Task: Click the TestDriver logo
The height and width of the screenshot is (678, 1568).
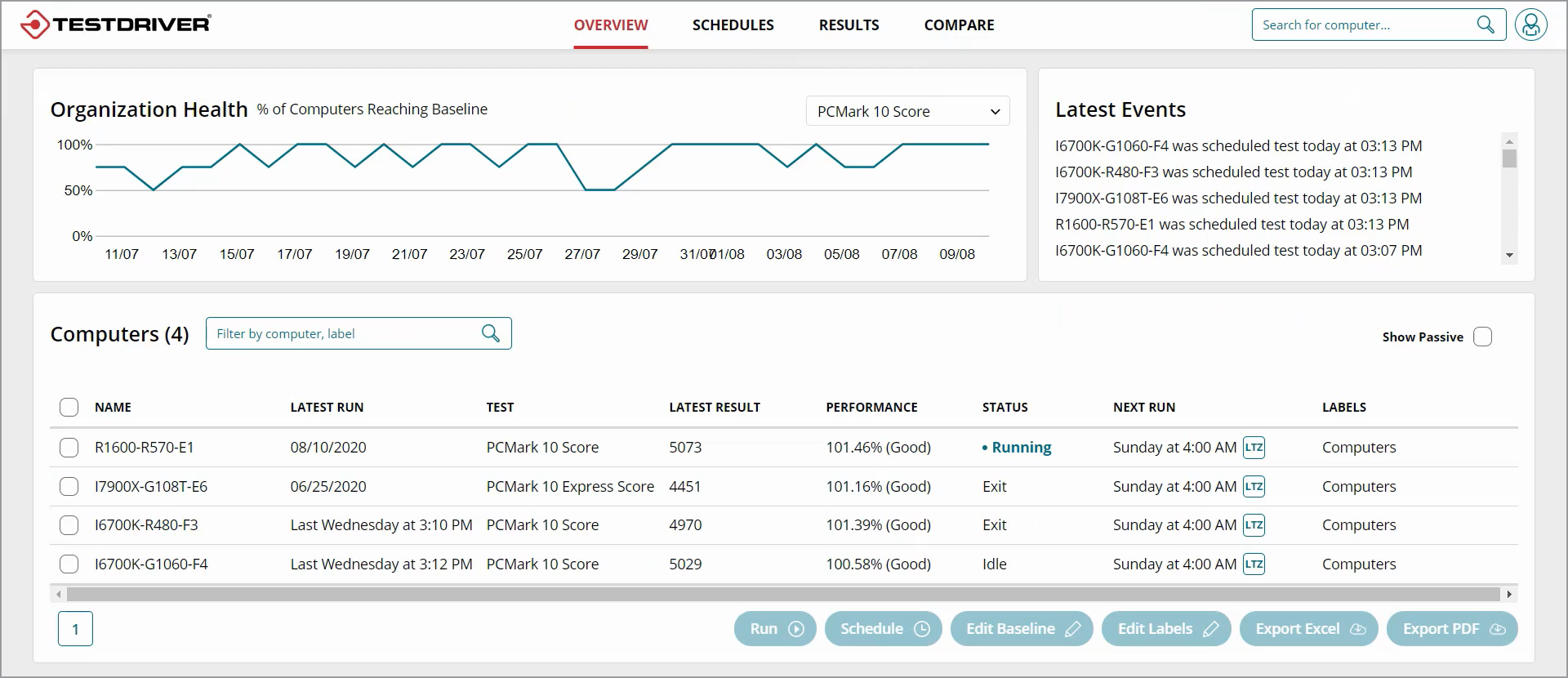Action: click(x=115, y=25)
